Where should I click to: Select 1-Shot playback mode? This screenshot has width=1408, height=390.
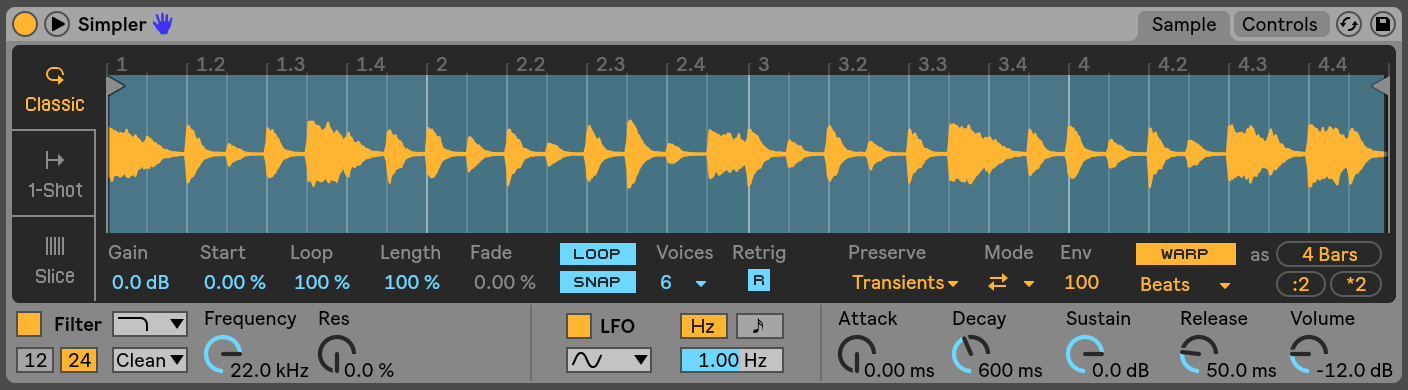pos(54,174)
